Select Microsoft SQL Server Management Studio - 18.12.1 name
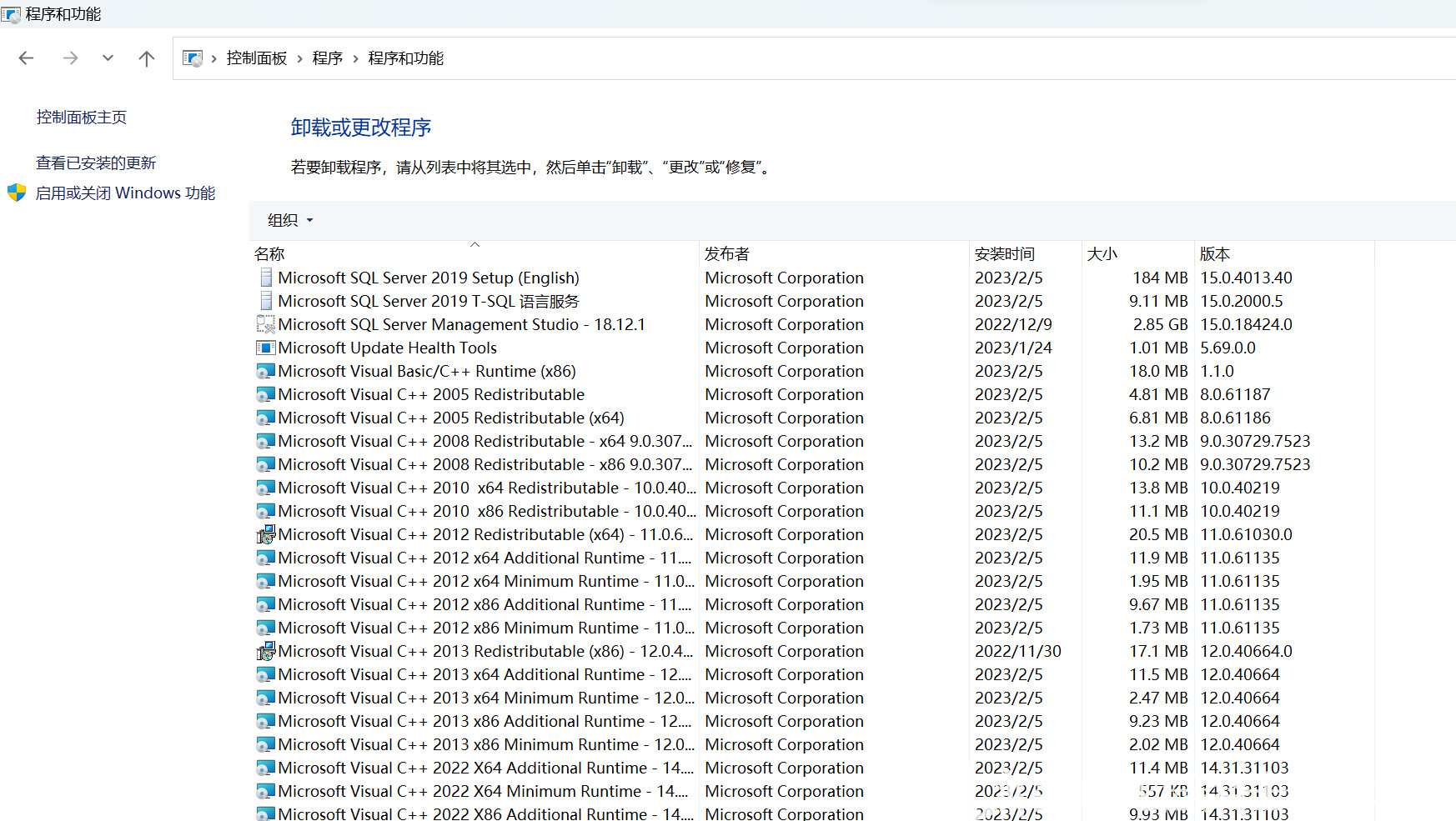This screenshot has height=821, width=1456. pos(462,324)
